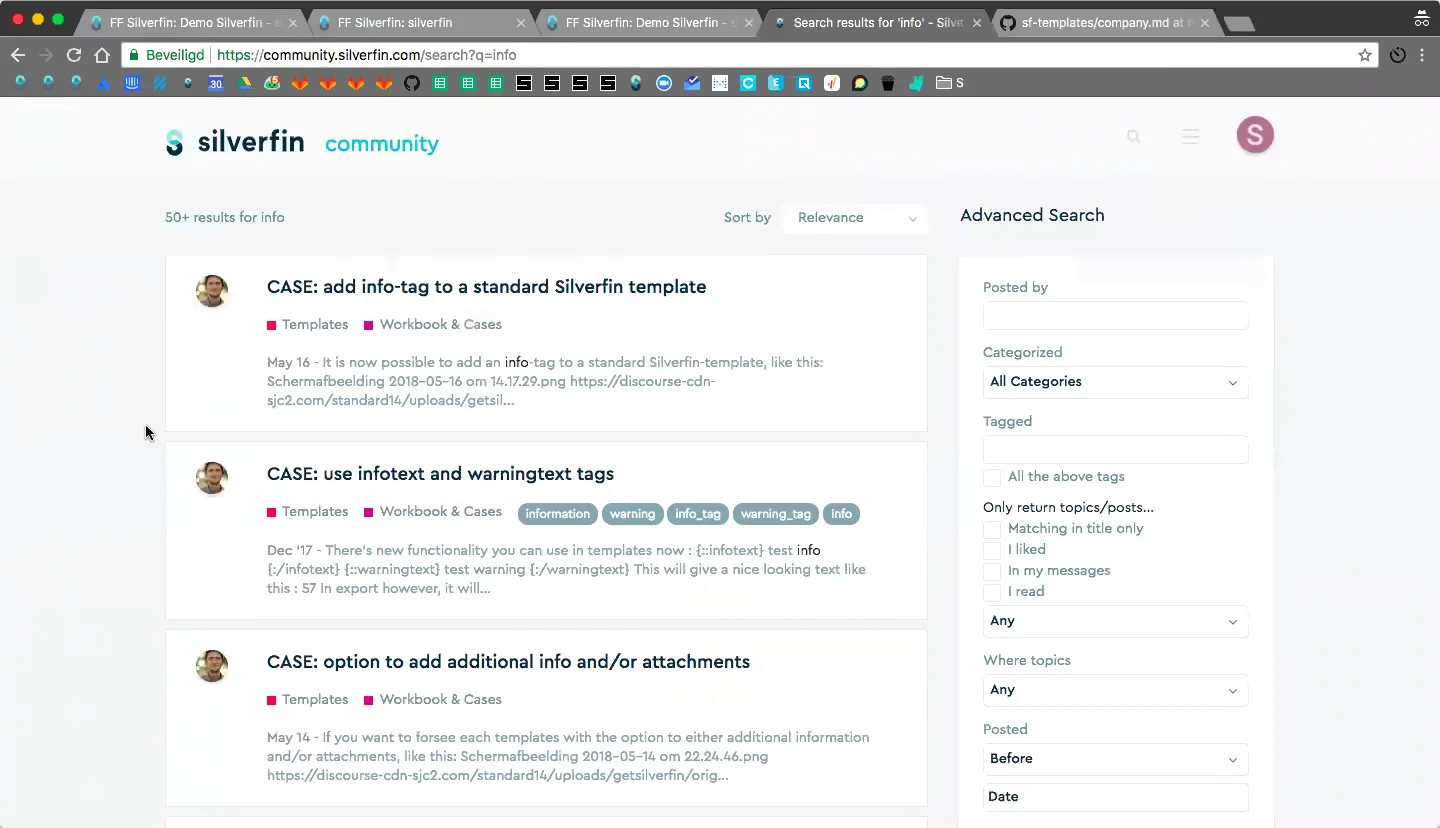Screen dimensions: 1440x828
Task: Open the Google Calendar bookmark
Action: coord(216,83)
